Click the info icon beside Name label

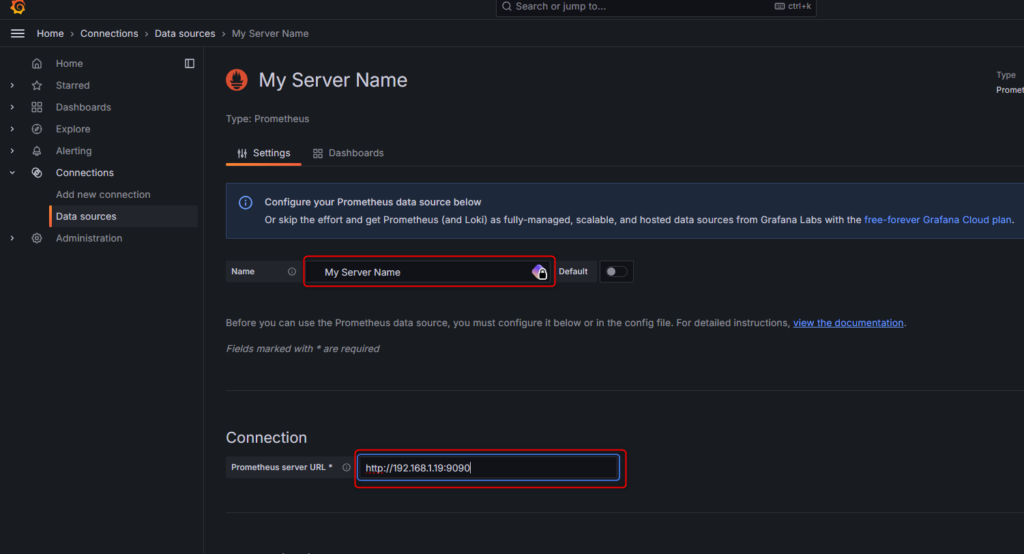[292, 272]
